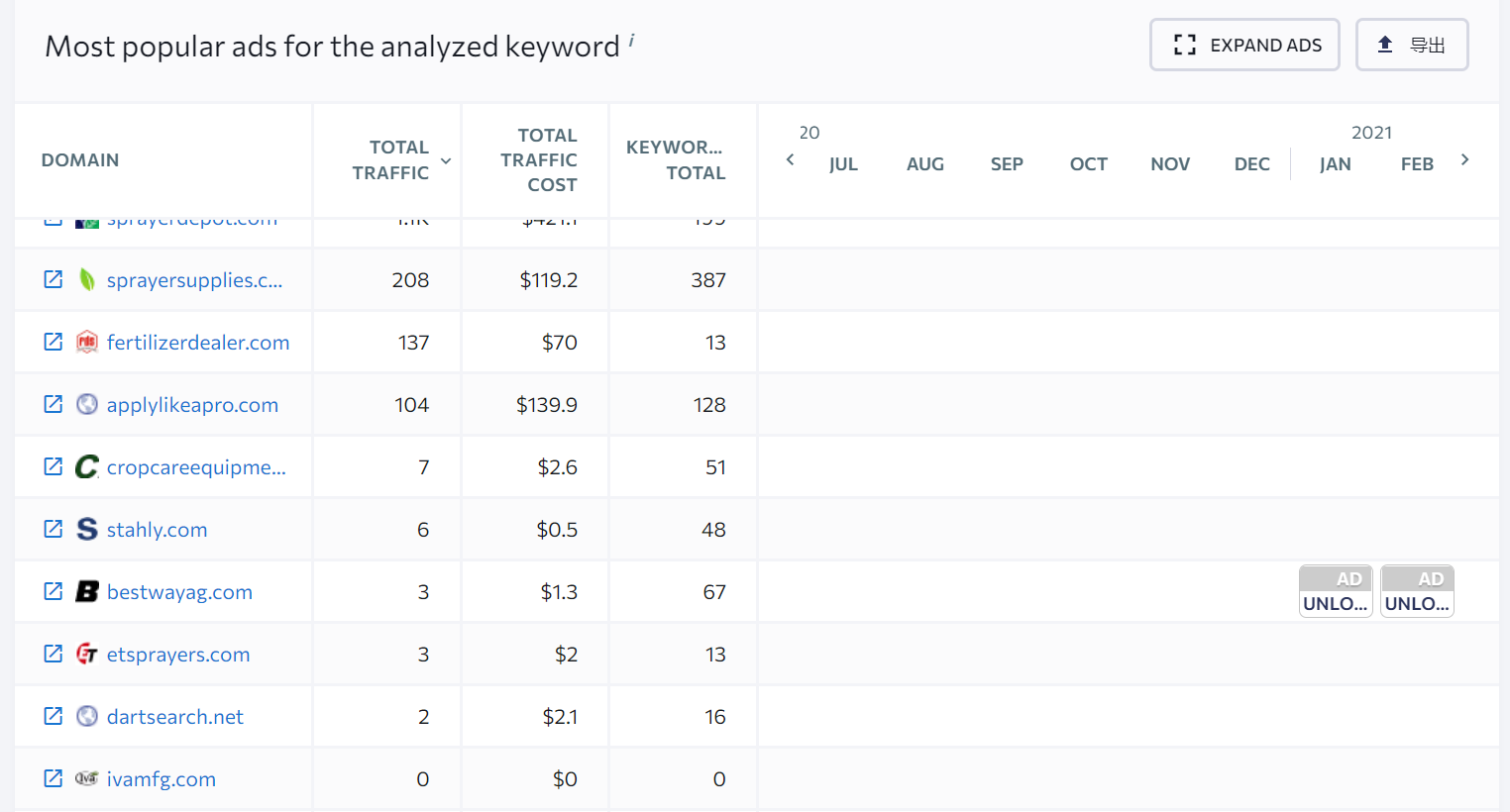Open the etsprayers.com domain link
The image size is (1510, 812).
click(x=178, y=655)
